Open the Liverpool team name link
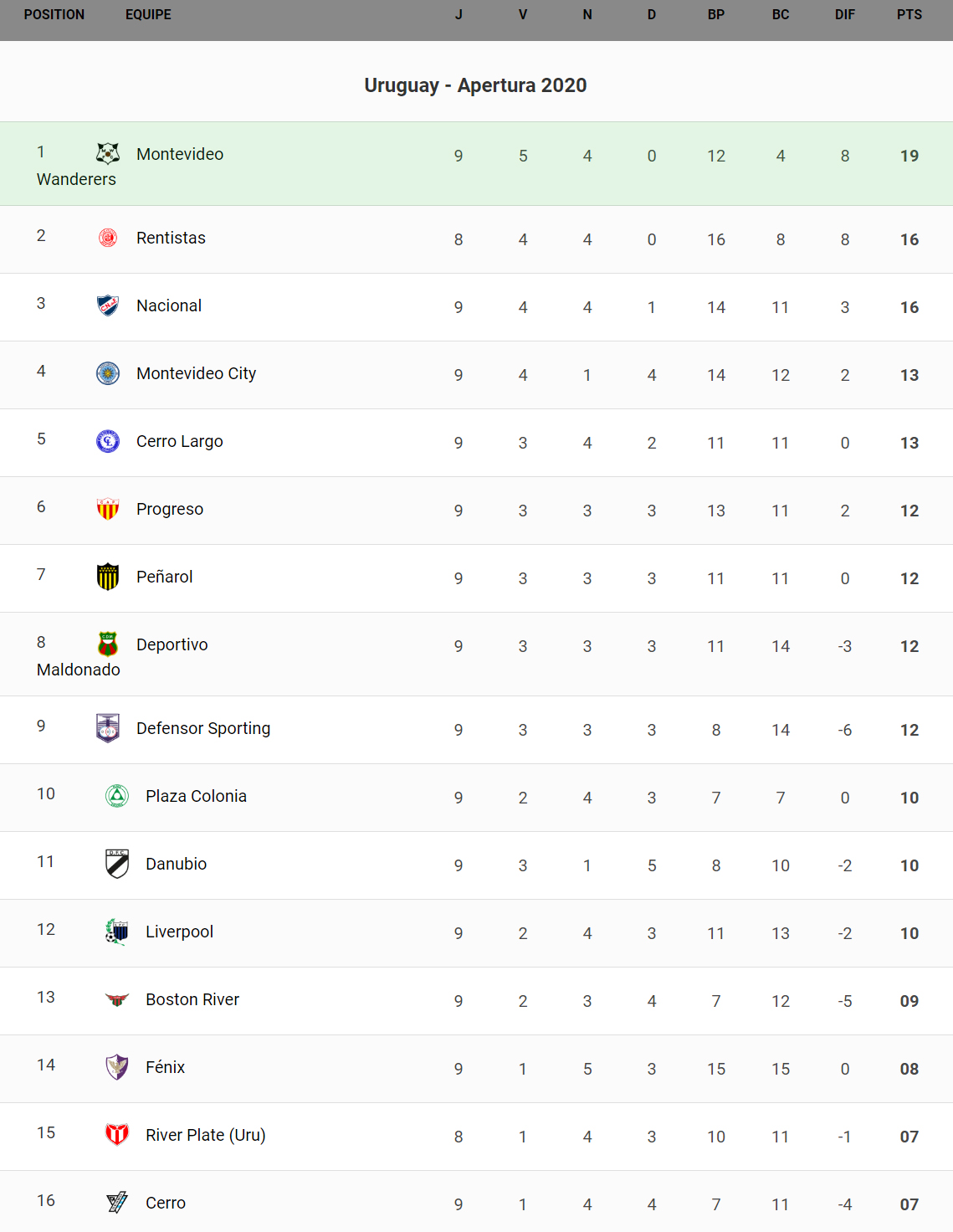The image size is (953, 1232). pyautogui.click(x=179, y=932)
